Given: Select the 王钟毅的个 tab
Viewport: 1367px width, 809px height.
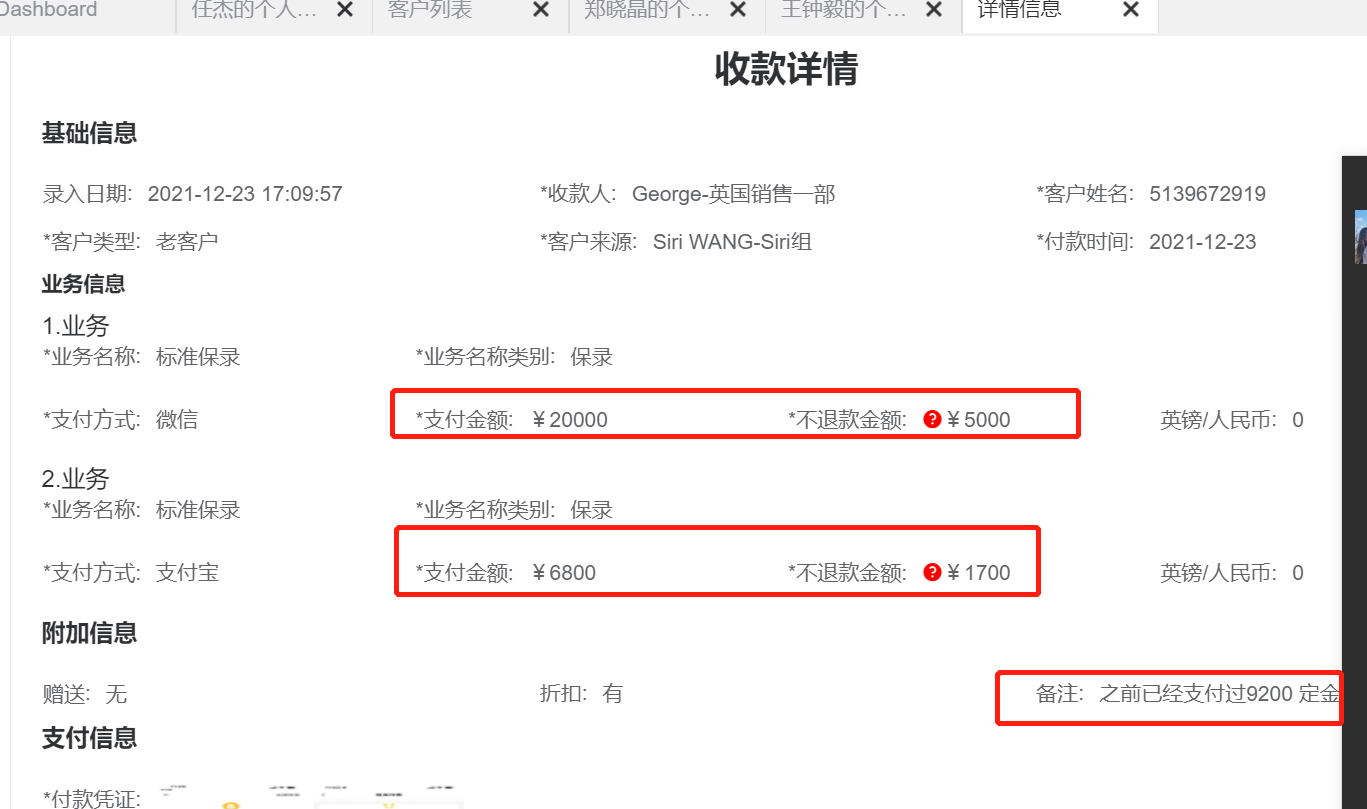Looking at the screenshot, I should tap(843, 11).
